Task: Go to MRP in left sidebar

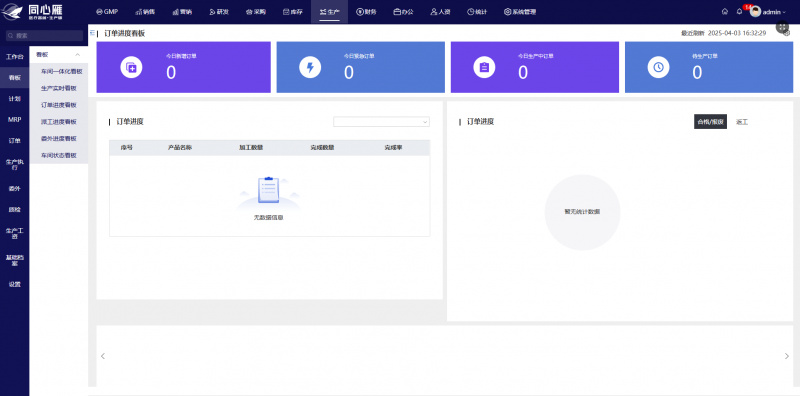Action: click(x=14, y=119)
